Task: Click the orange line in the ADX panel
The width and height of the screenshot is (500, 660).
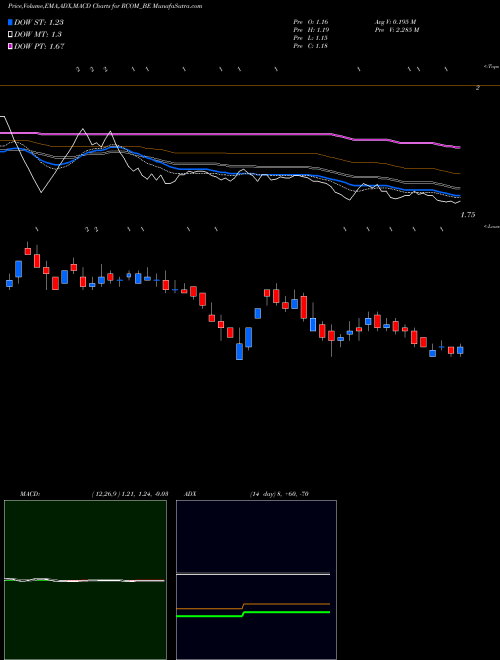Action: click(253, 606)
